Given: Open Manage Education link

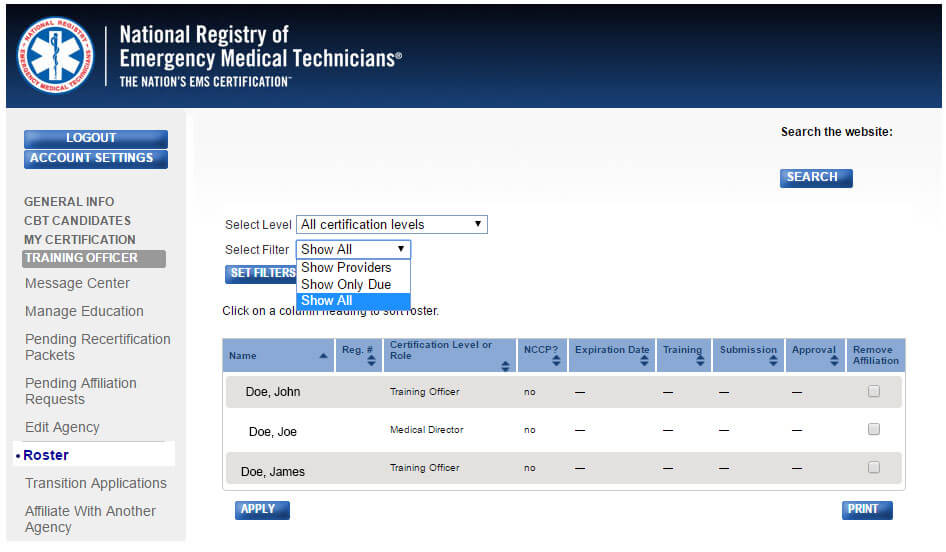Looking at the screenshot, I should pyautogui.click(x=84, y=311).
